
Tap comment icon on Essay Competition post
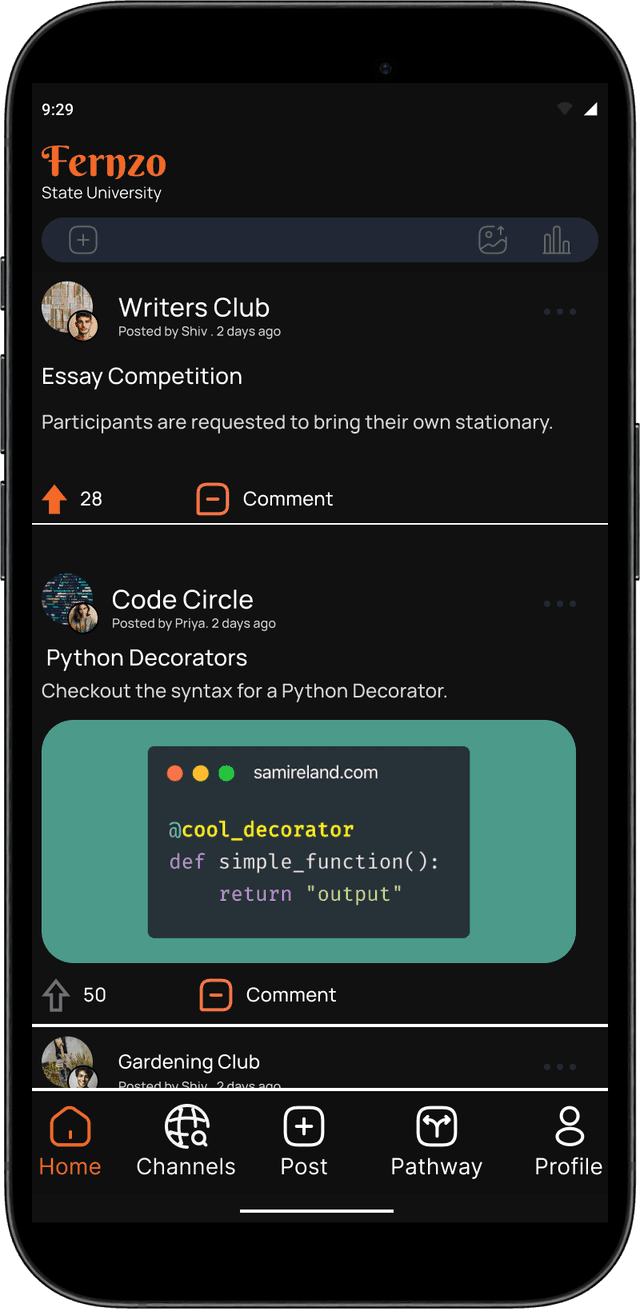pos(213,498)
